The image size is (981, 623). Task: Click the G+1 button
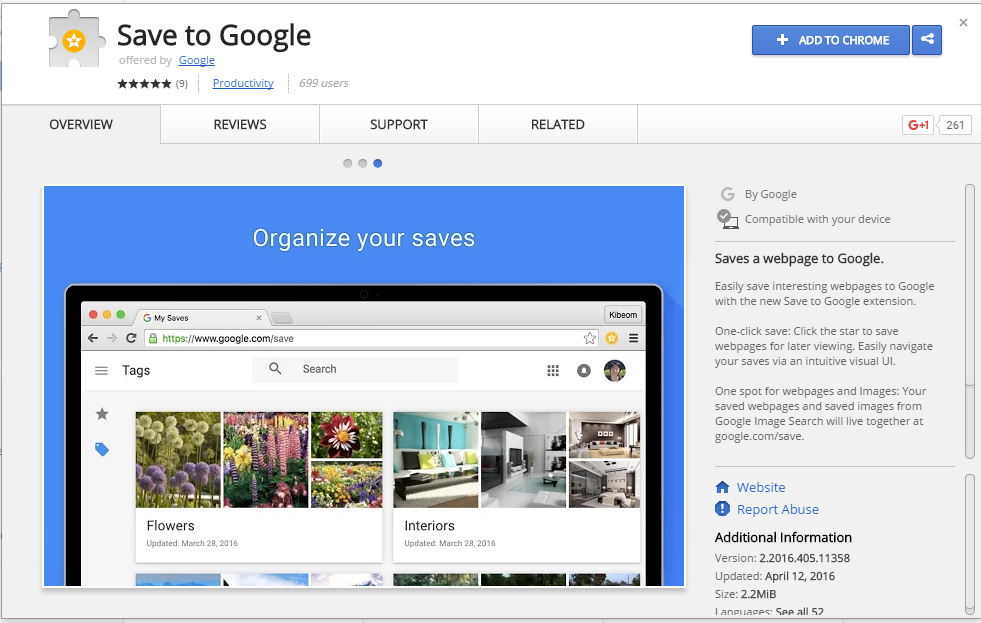pyautogui.click(x=918, y=124)
